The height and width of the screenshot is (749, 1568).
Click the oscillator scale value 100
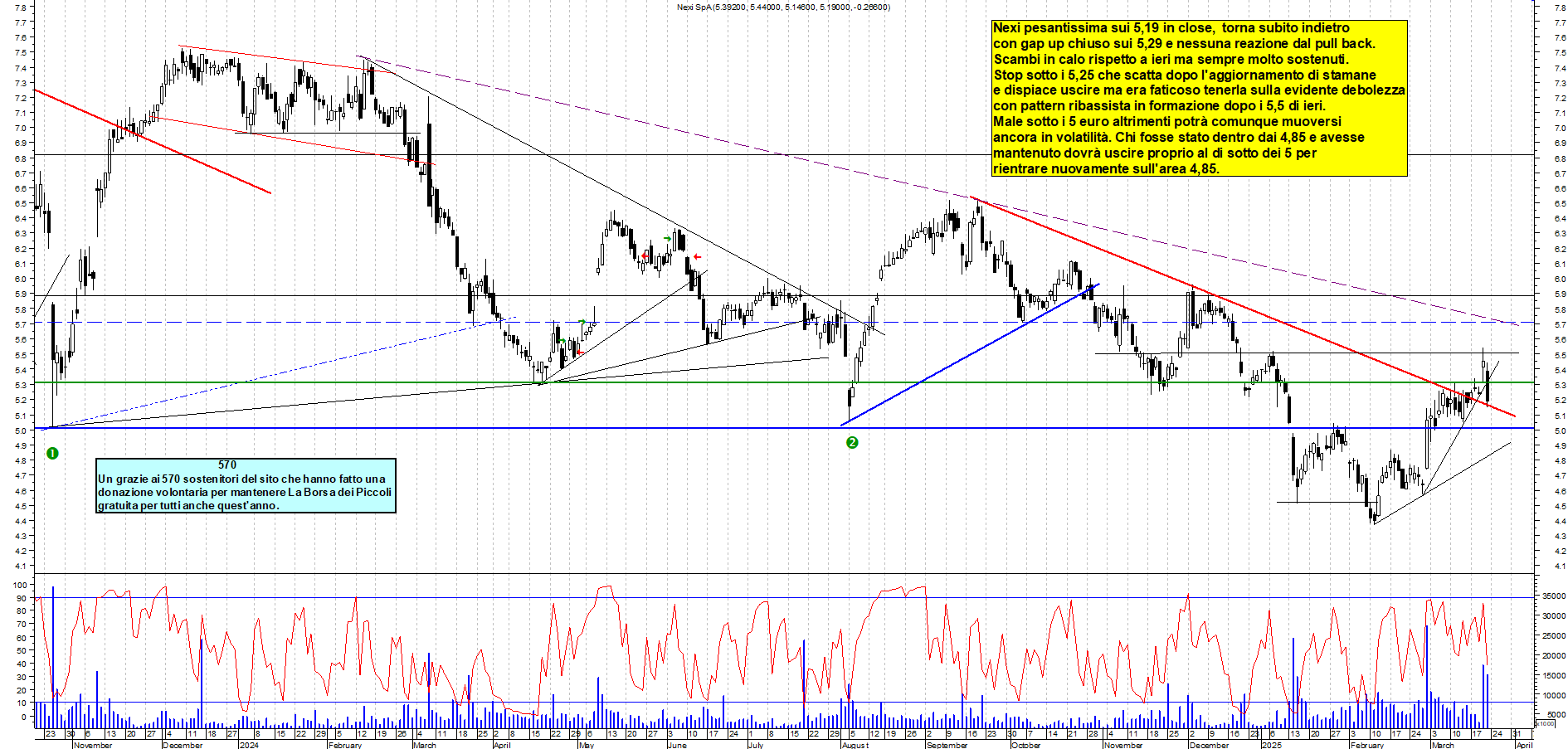[20, 585]
